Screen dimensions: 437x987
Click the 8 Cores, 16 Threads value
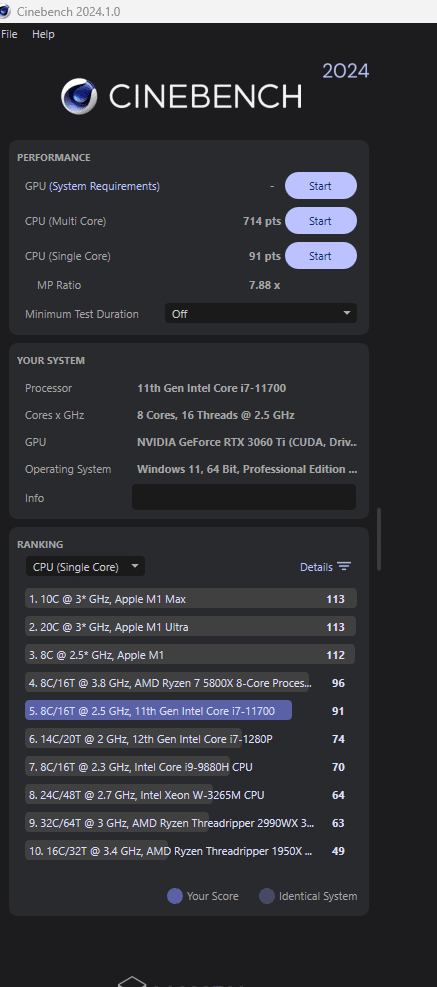(x=216, y=415)
